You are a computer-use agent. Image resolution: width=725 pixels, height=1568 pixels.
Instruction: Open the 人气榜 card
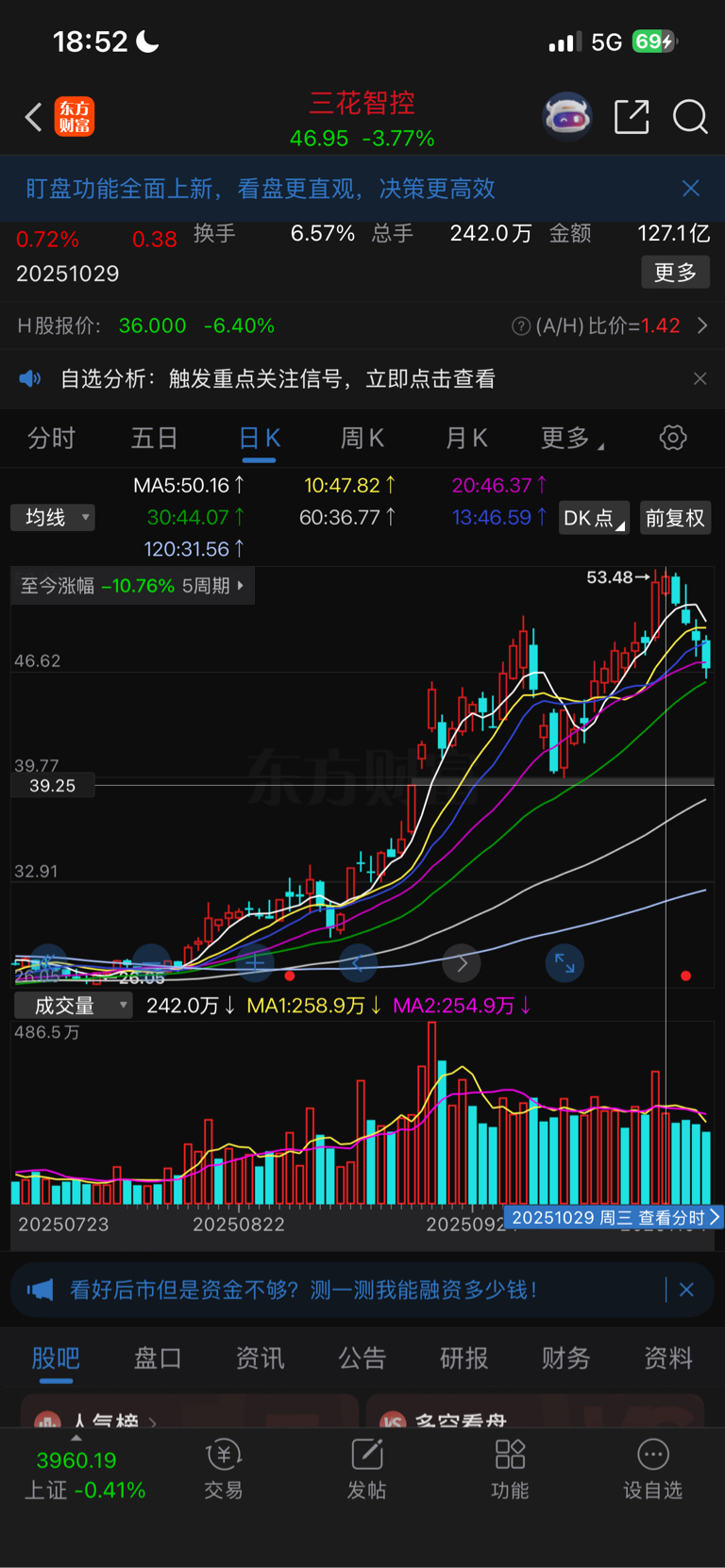point(190,1411)
